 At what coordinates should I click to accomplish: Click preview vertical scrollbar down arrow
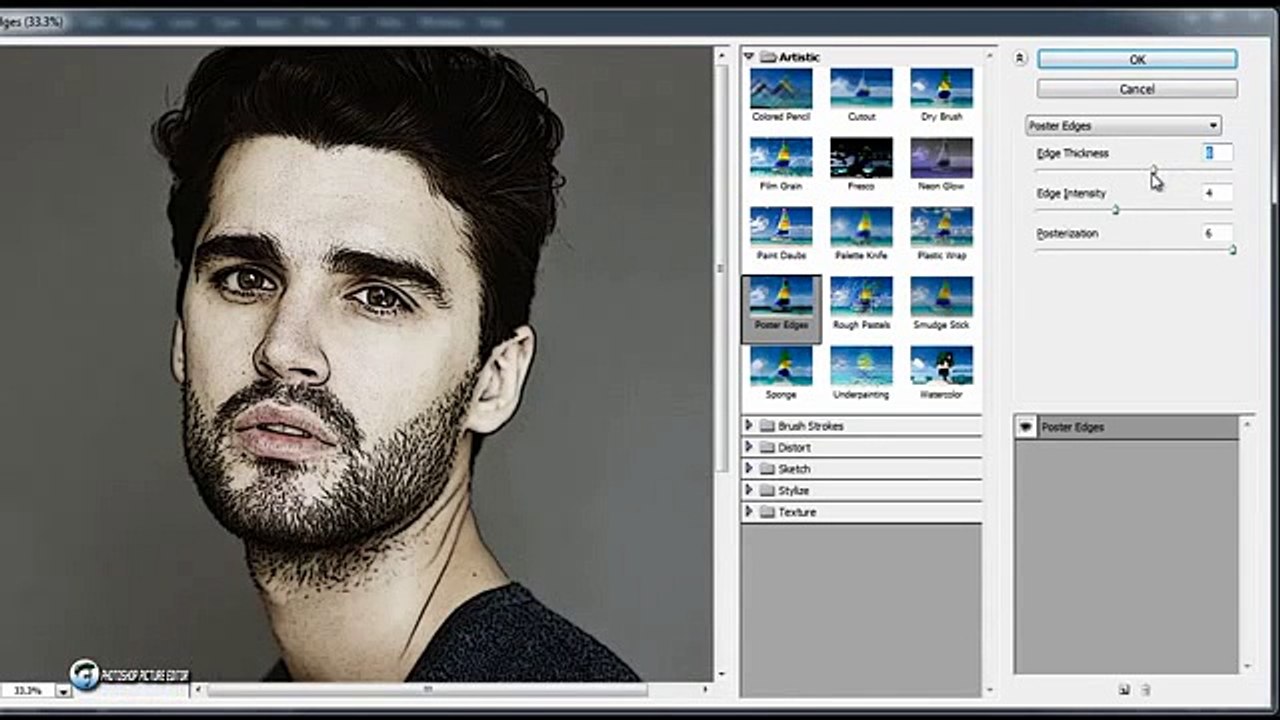(722, 674)
